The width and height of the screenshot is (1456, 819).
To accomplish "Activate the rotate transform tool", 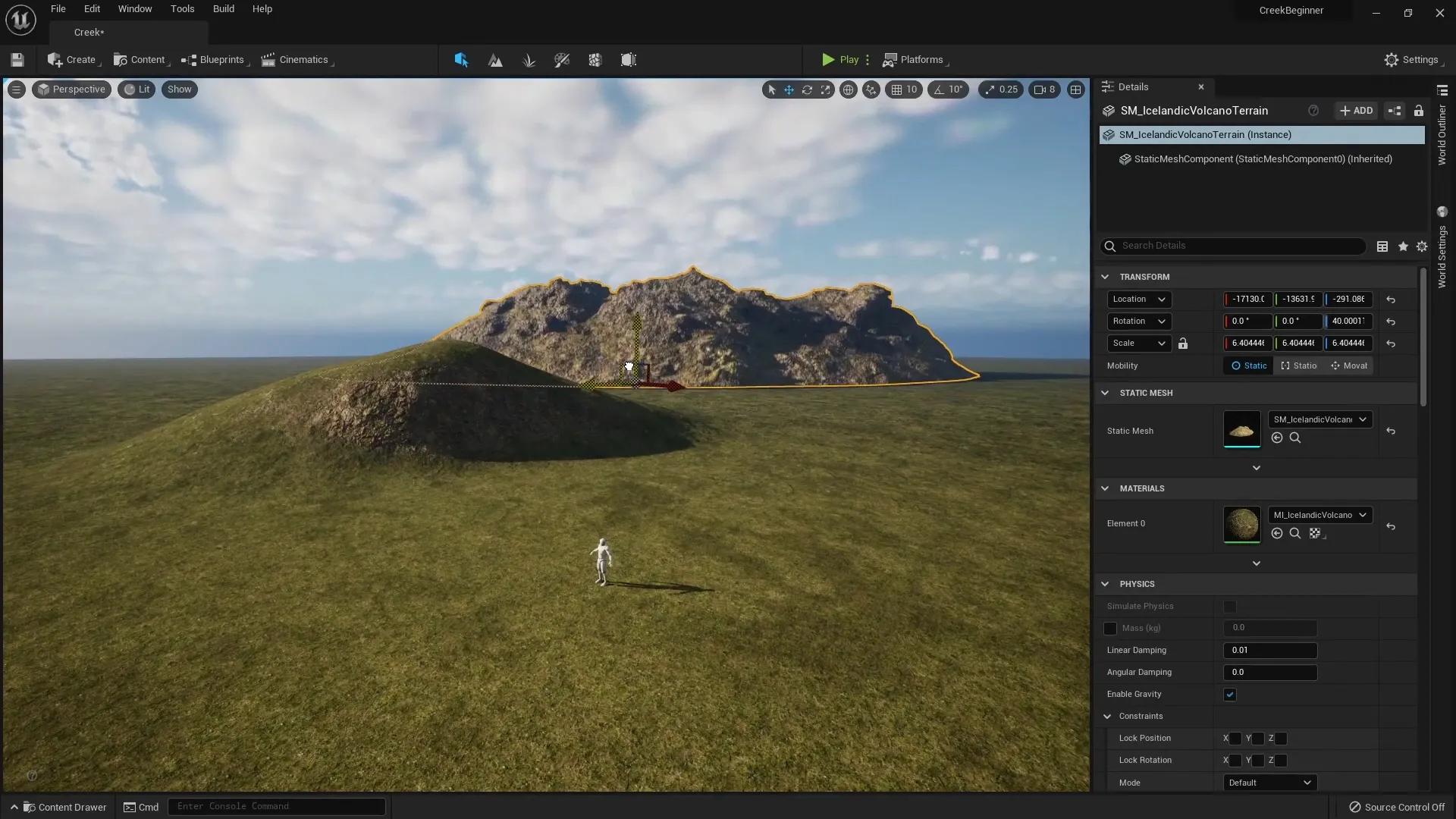I will pos(807,89).
